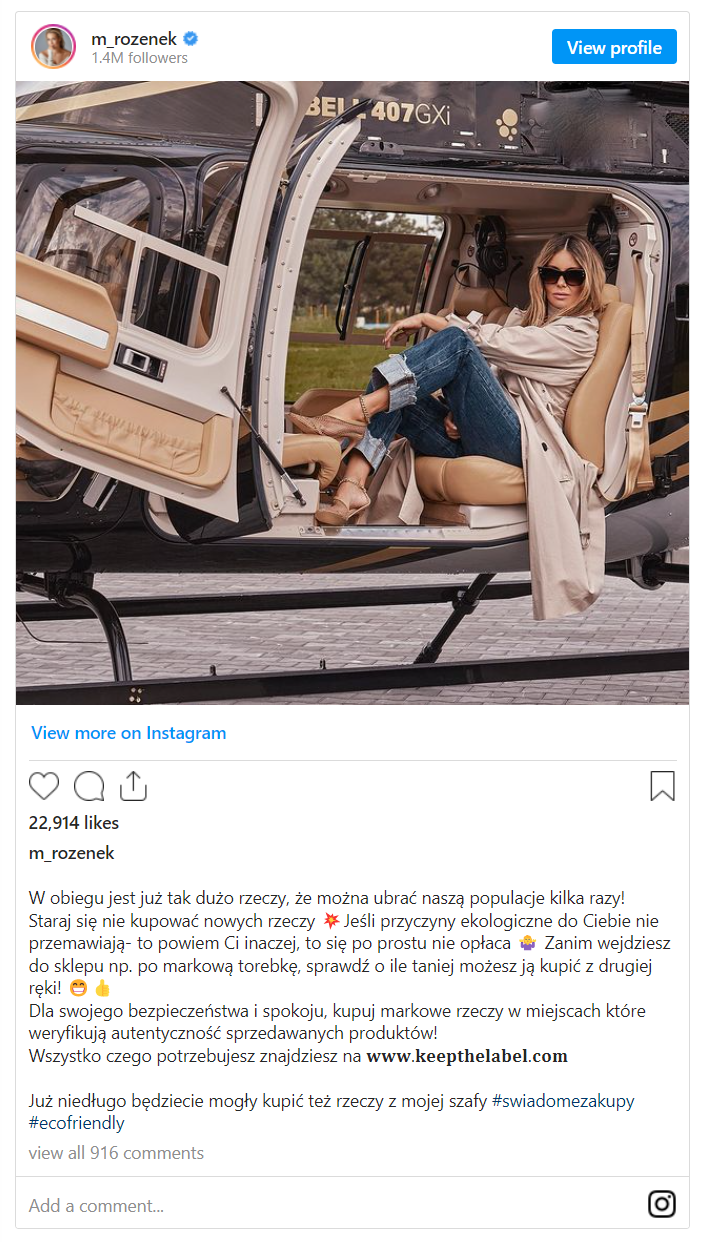Like the post with the heart icon
The image size is (705, 1242).
(x=44, y=786)
